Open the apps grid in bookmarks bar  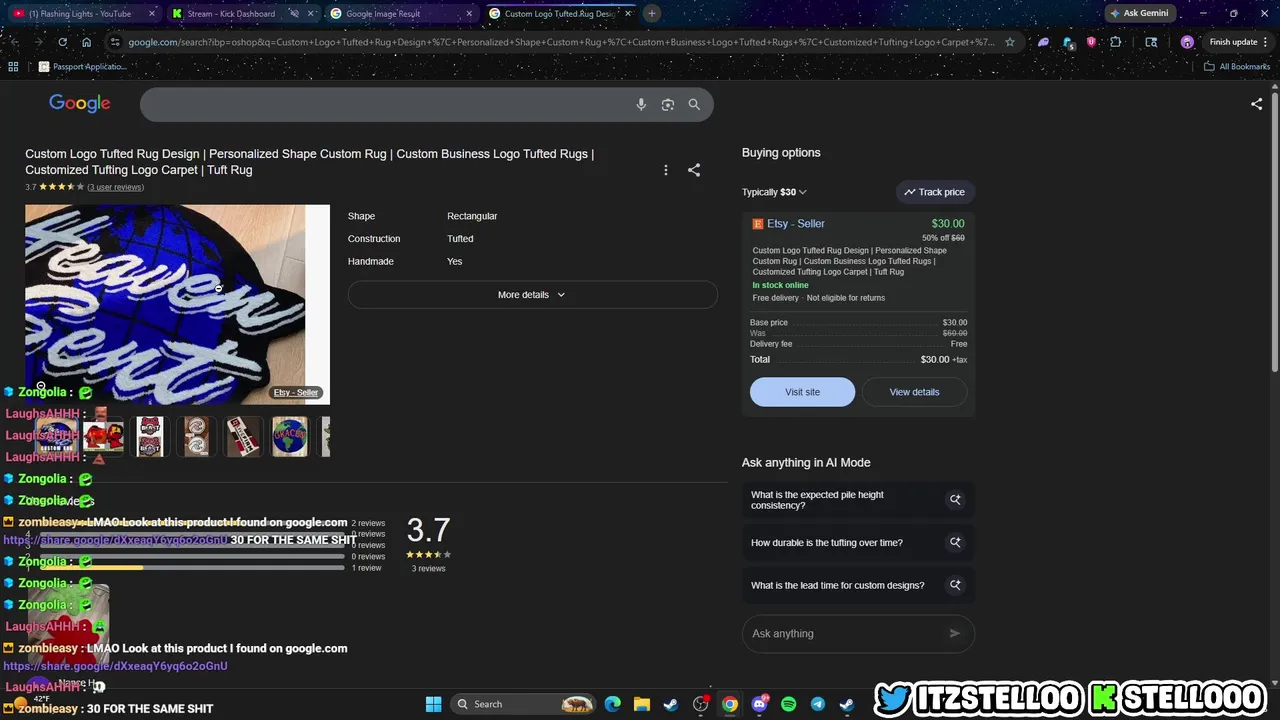[x=13, y=66]
